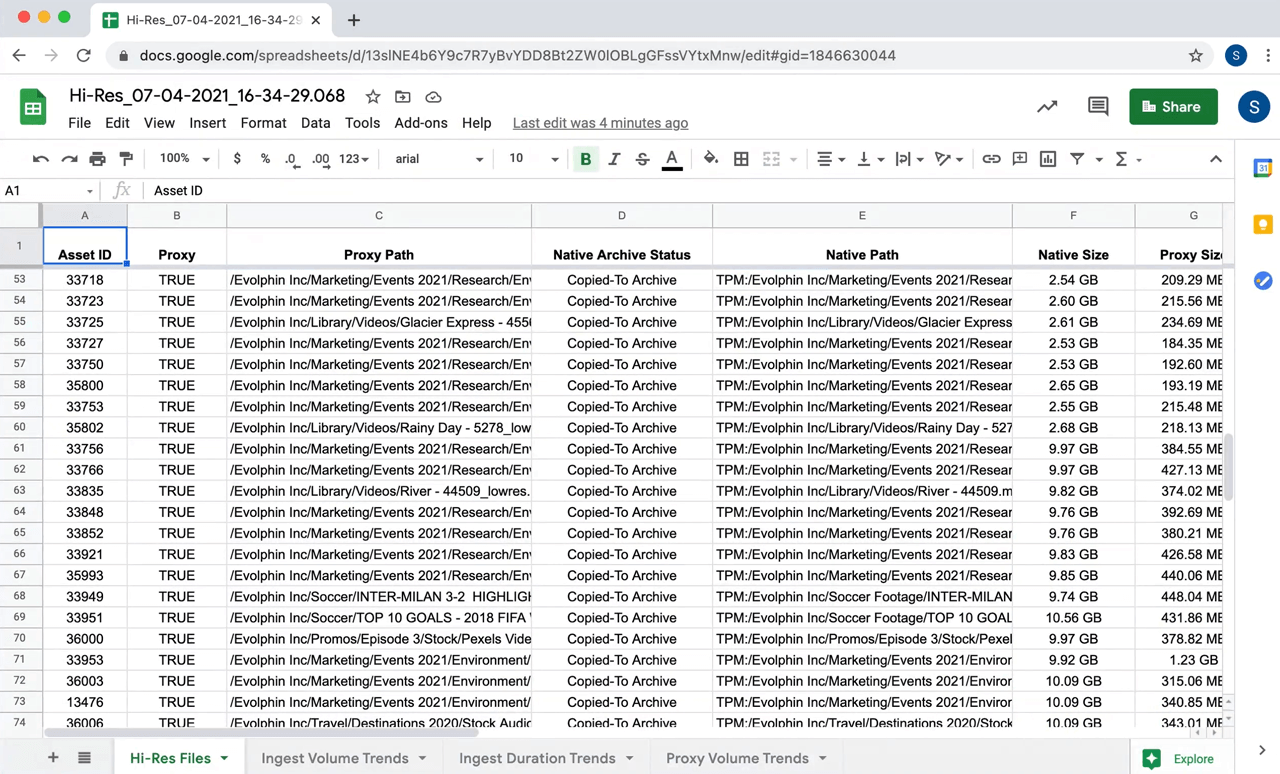Screen dimensions: 1280x774
Task: Click the Insert comment icon
Action: coord(1020,159)
